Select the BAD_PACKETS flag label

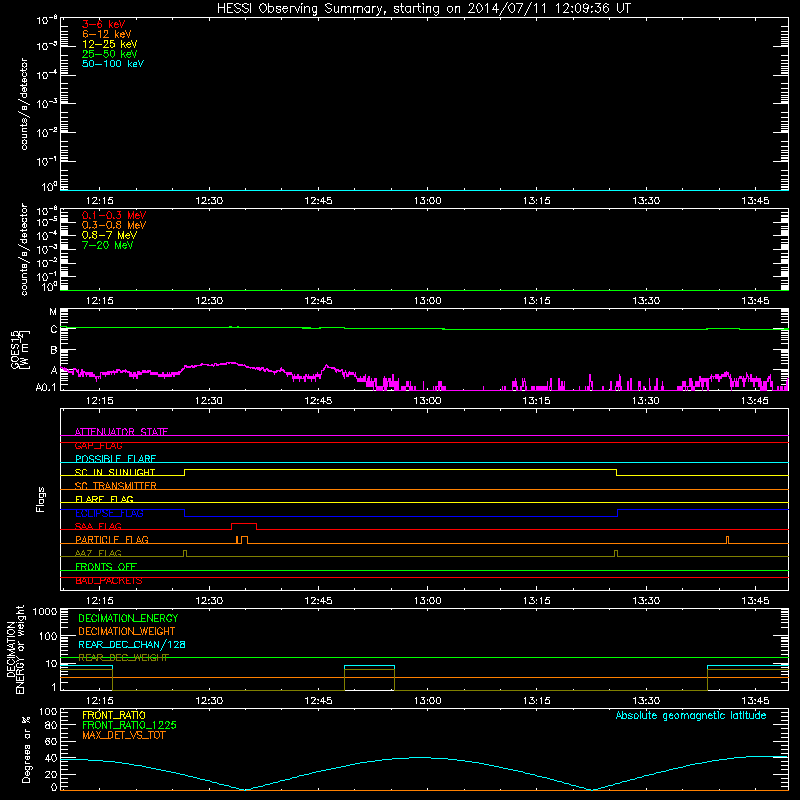click(x=109, y=580)
